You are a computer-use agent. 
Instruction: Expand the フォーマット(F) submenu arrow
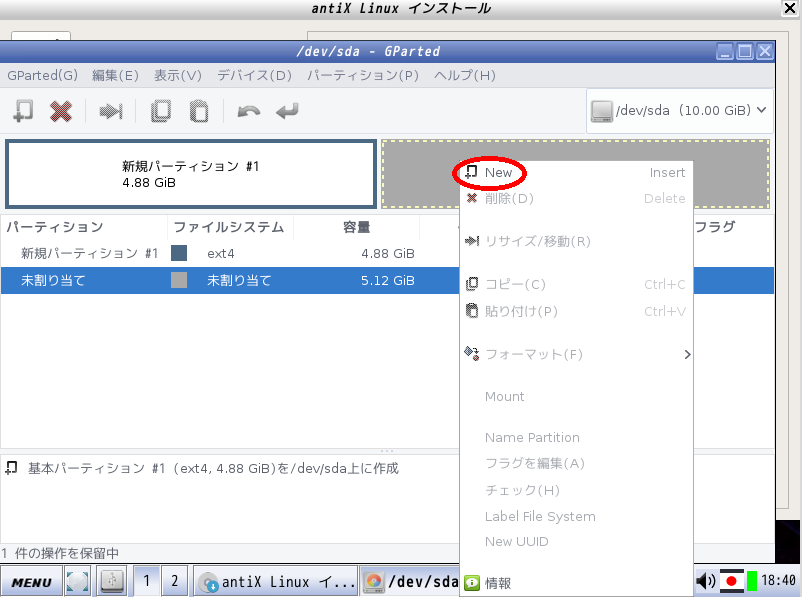(687, 355)
